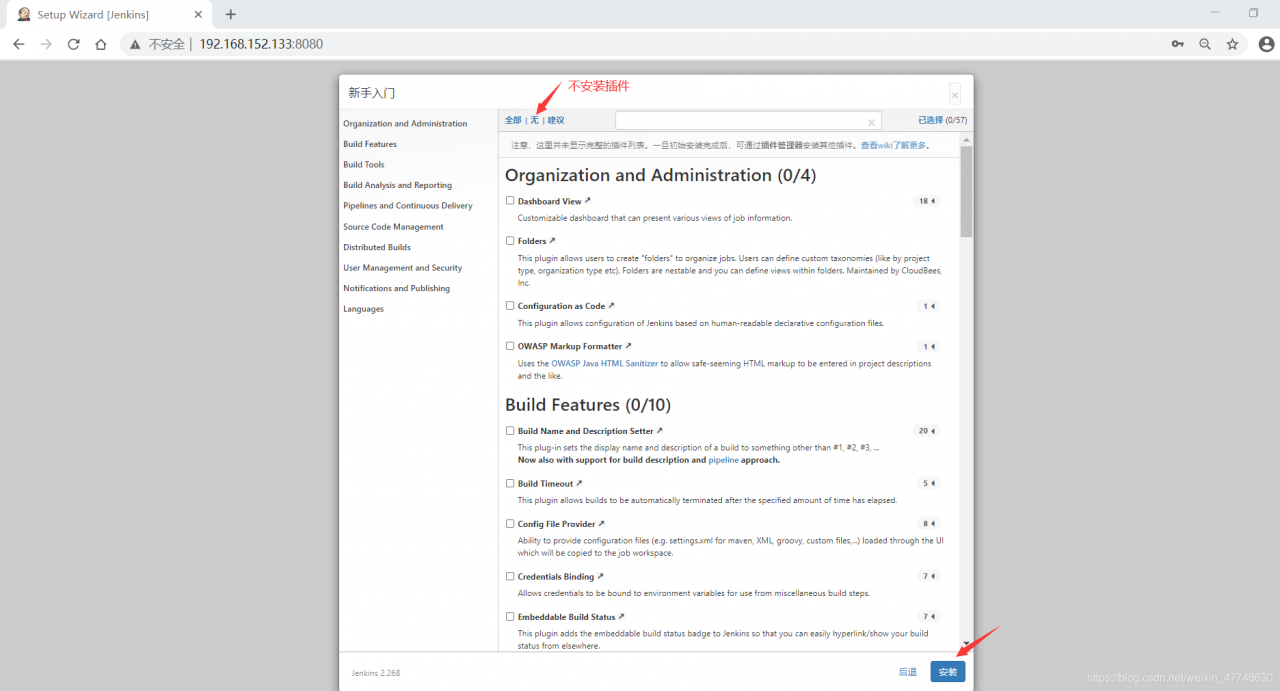
Task: Select Build Name and Description Setter checkbox
Action: coord(510,430)
